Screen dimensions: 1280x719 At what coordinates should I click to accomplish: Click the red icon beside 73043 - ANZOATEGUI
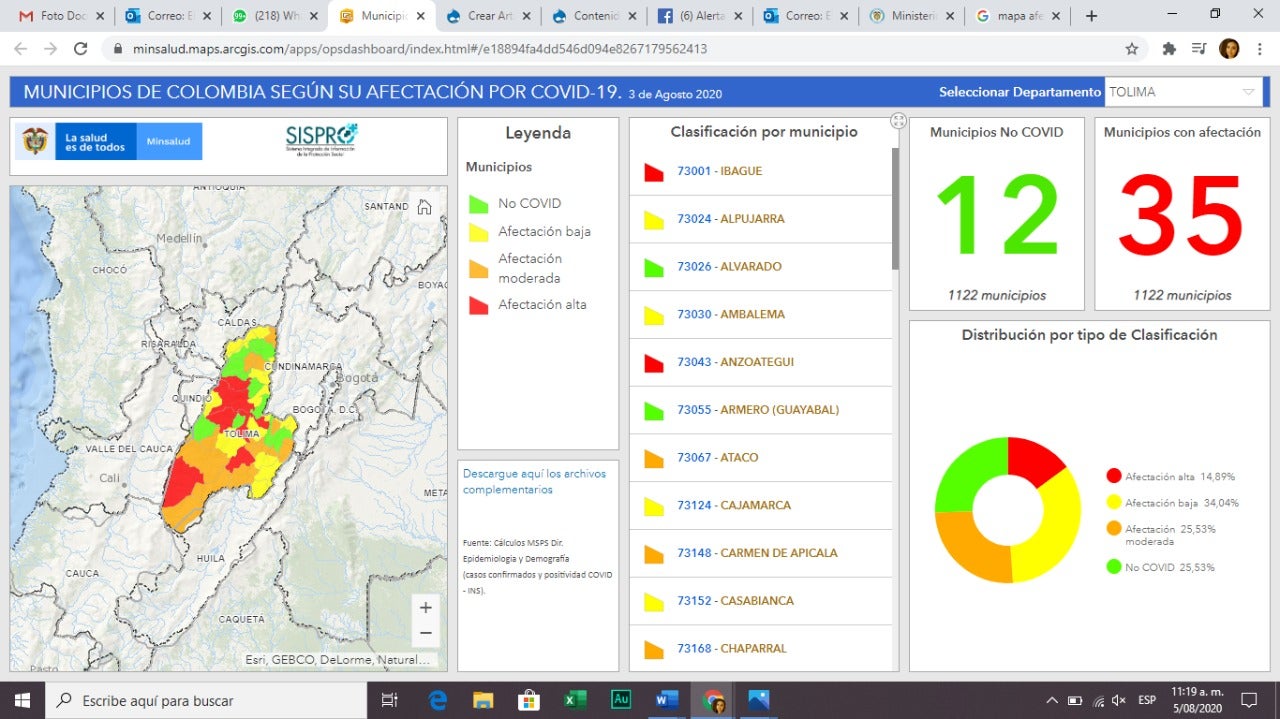pos(654,362)
